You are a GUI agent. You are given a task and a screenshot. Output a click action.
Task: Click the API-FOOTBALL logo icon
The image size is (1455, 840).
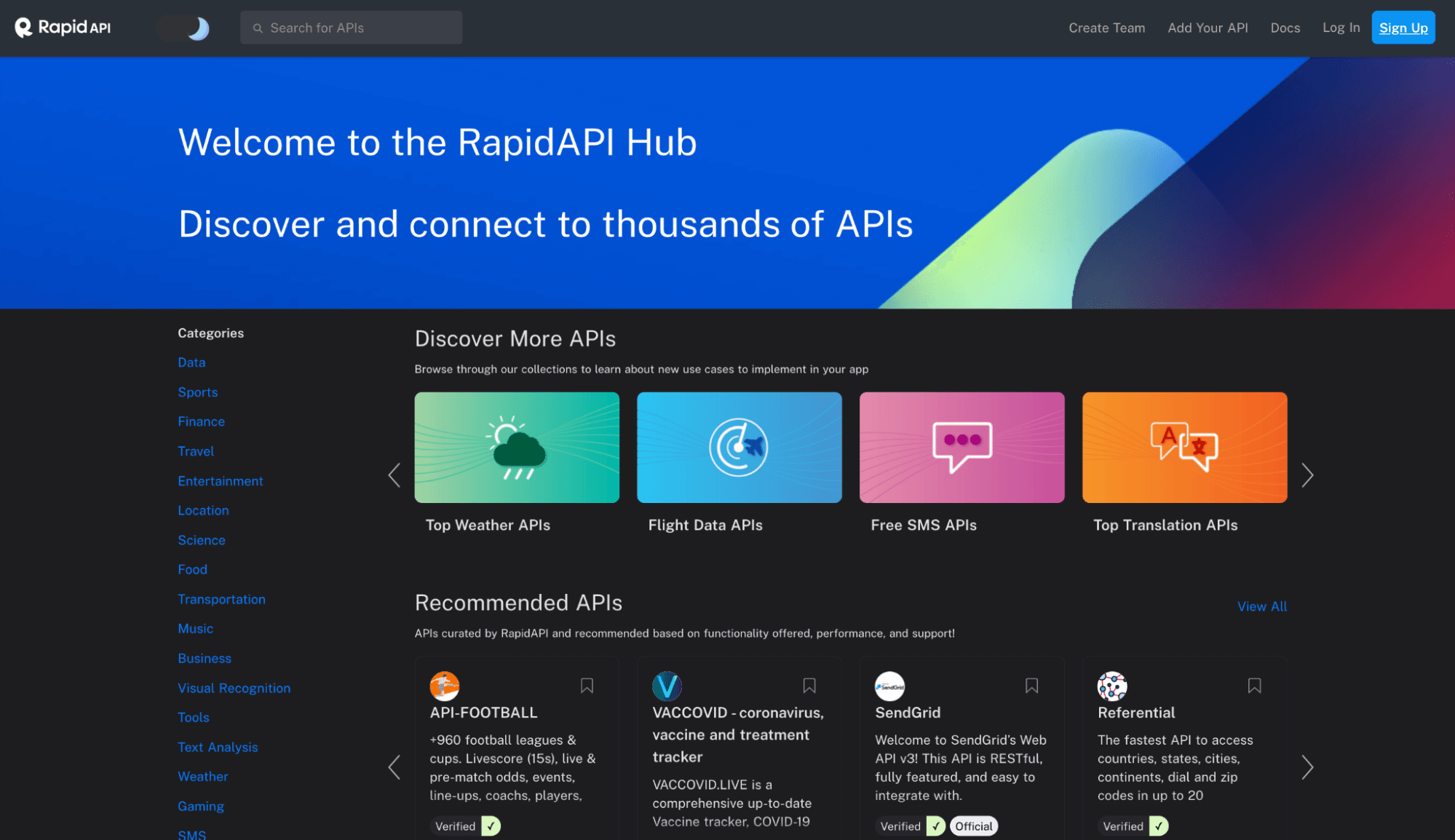pos(445,686)
